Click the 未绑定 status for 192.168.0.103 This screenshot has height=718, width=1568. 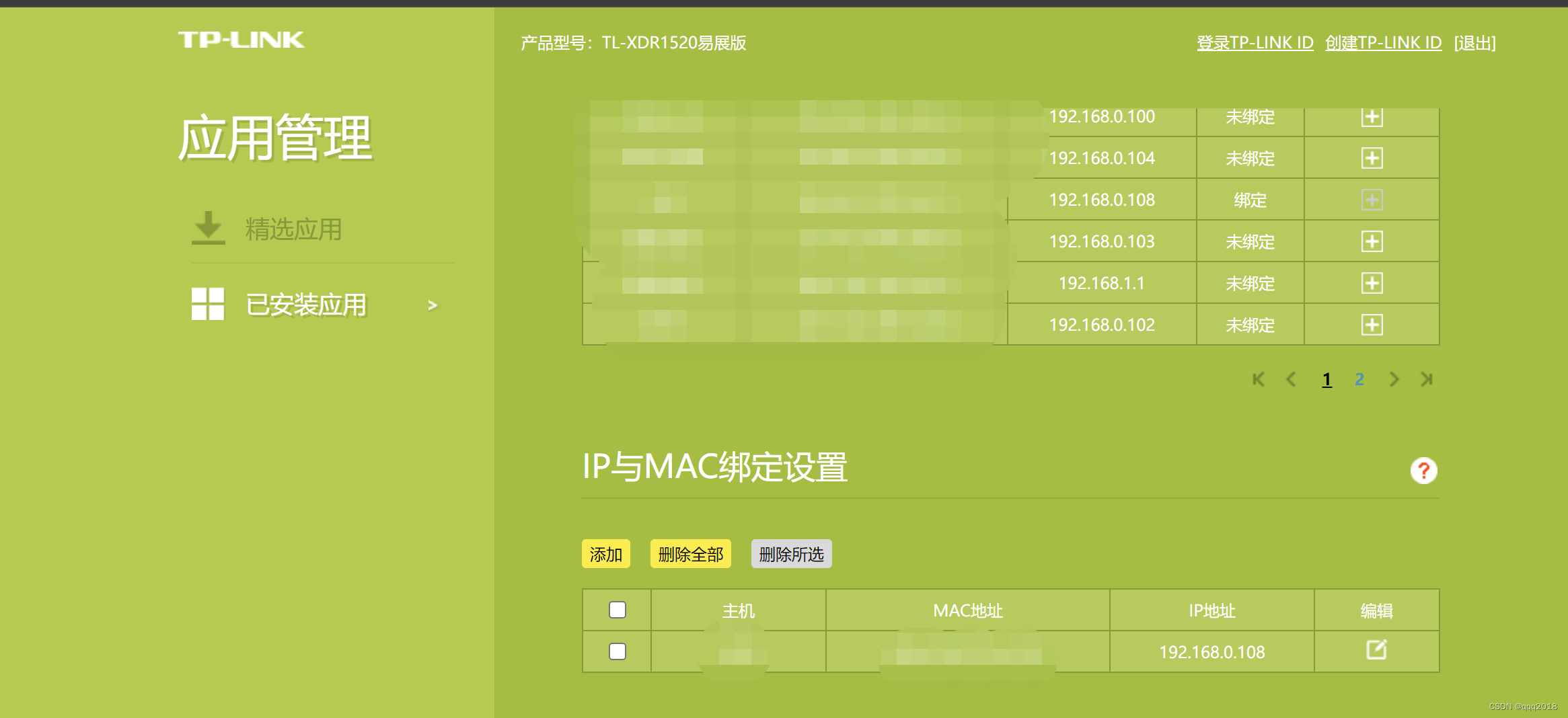(1250, 242)
